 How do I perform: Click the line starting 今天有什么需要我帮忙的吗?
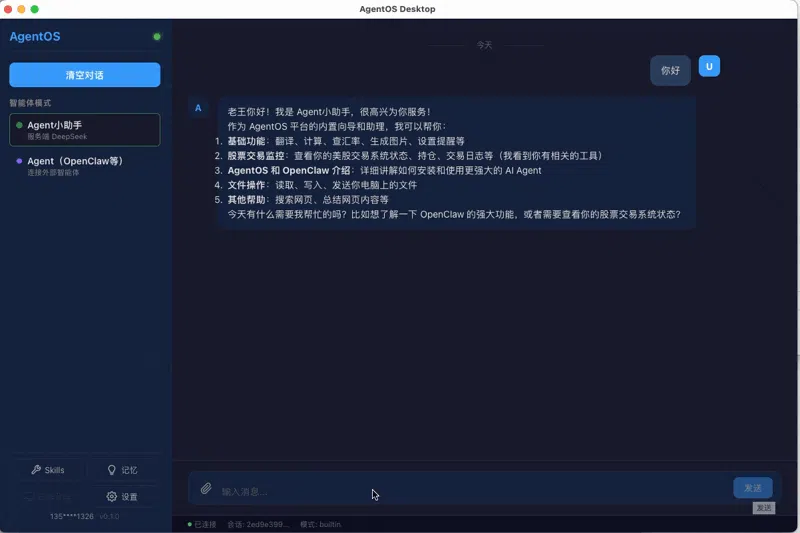tap(454, 215)
